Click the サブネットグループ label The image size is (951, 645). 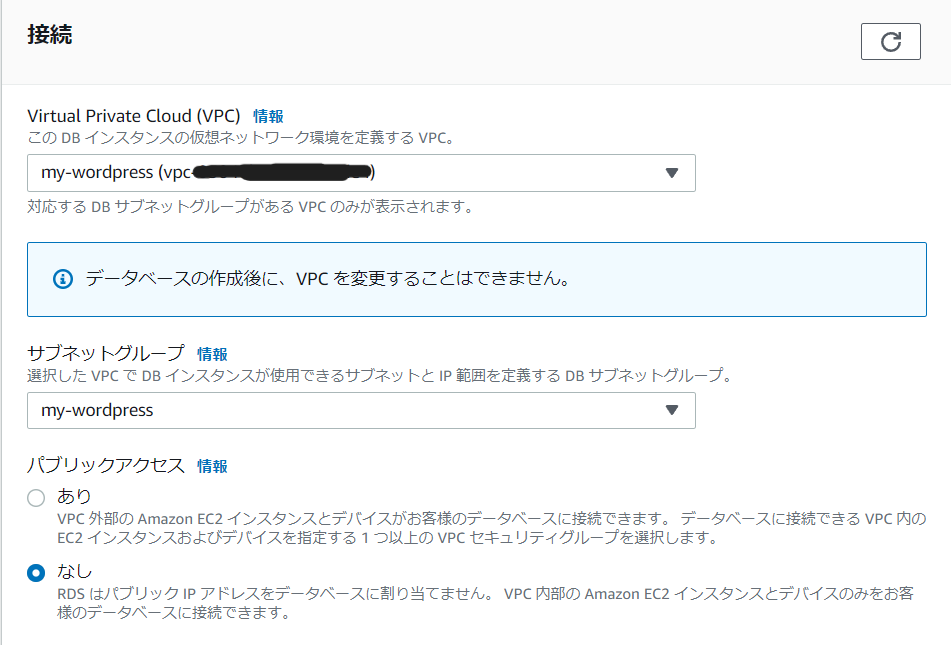point(106,353)
